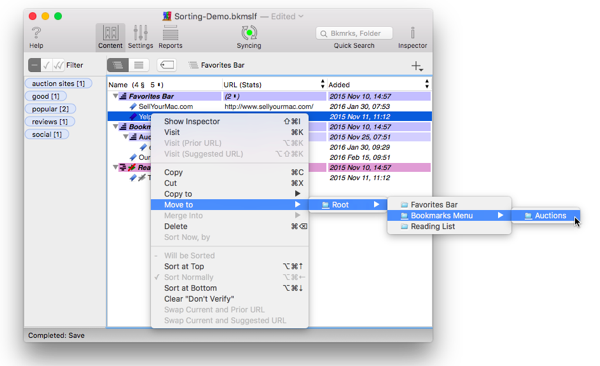Click the Reading List folder icon in submenu
The image size is (600, 366).
point(404,227)
